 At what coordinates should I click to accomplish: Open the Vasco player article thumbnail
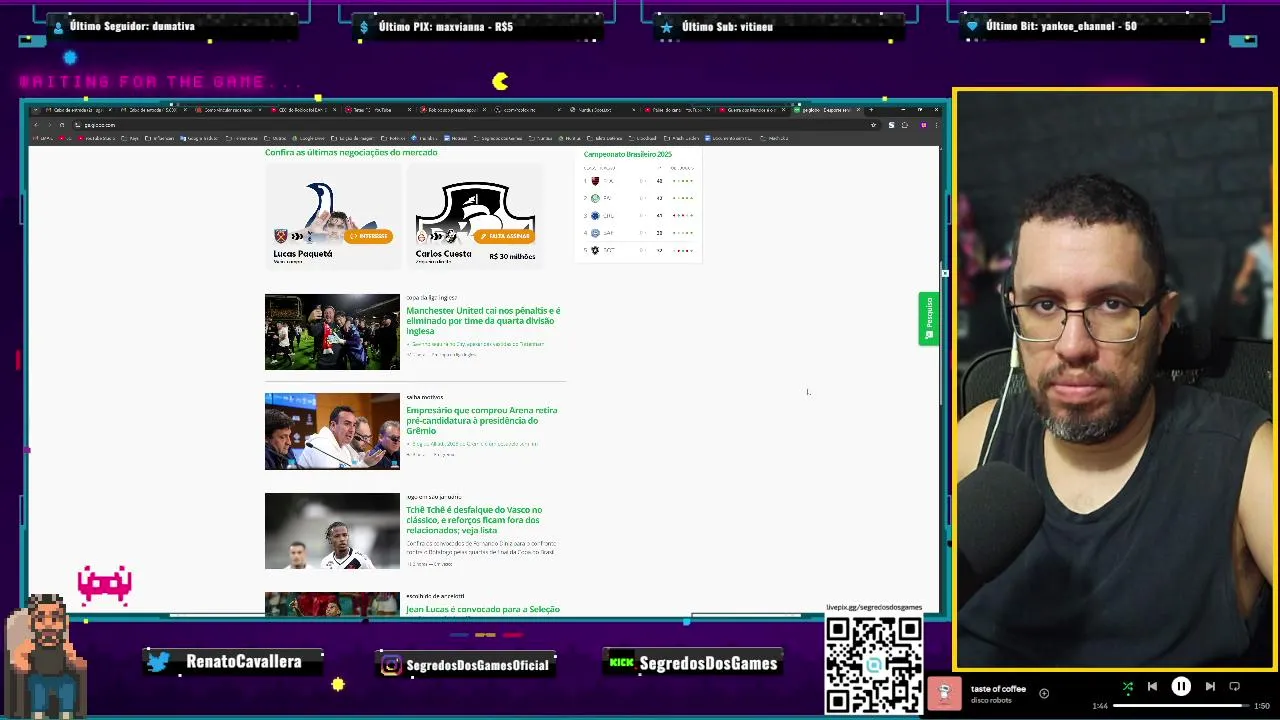[332, 531]
